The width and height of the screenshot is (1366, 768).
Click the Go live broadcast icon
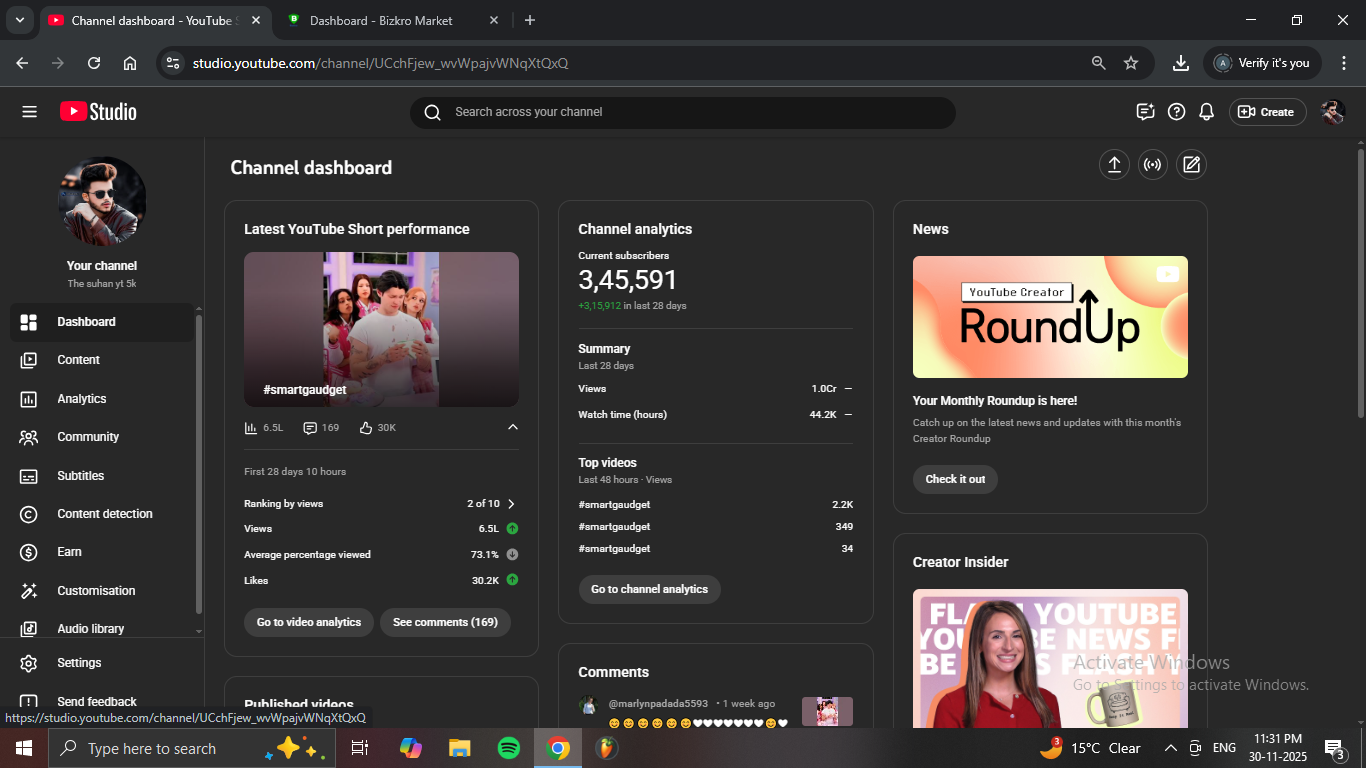click(1152, 165)
